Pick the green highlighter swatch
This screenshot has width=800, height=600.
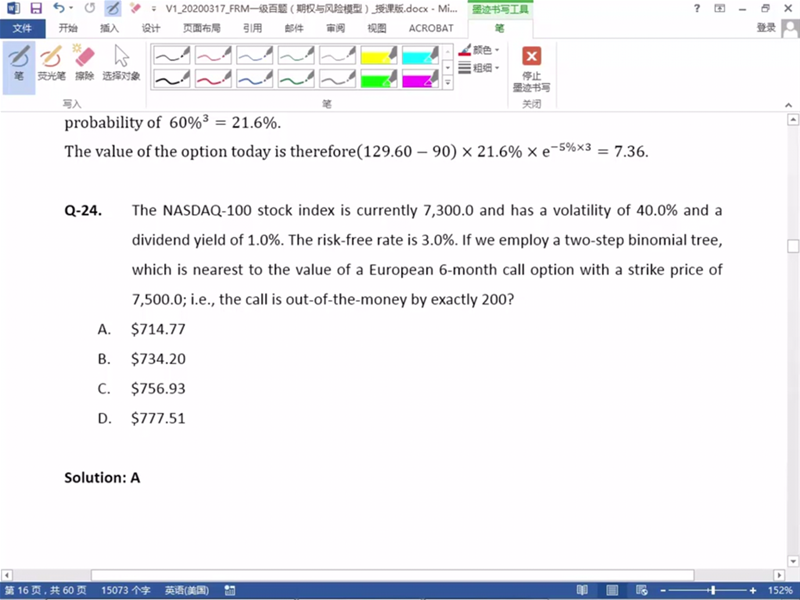[379, 79]
